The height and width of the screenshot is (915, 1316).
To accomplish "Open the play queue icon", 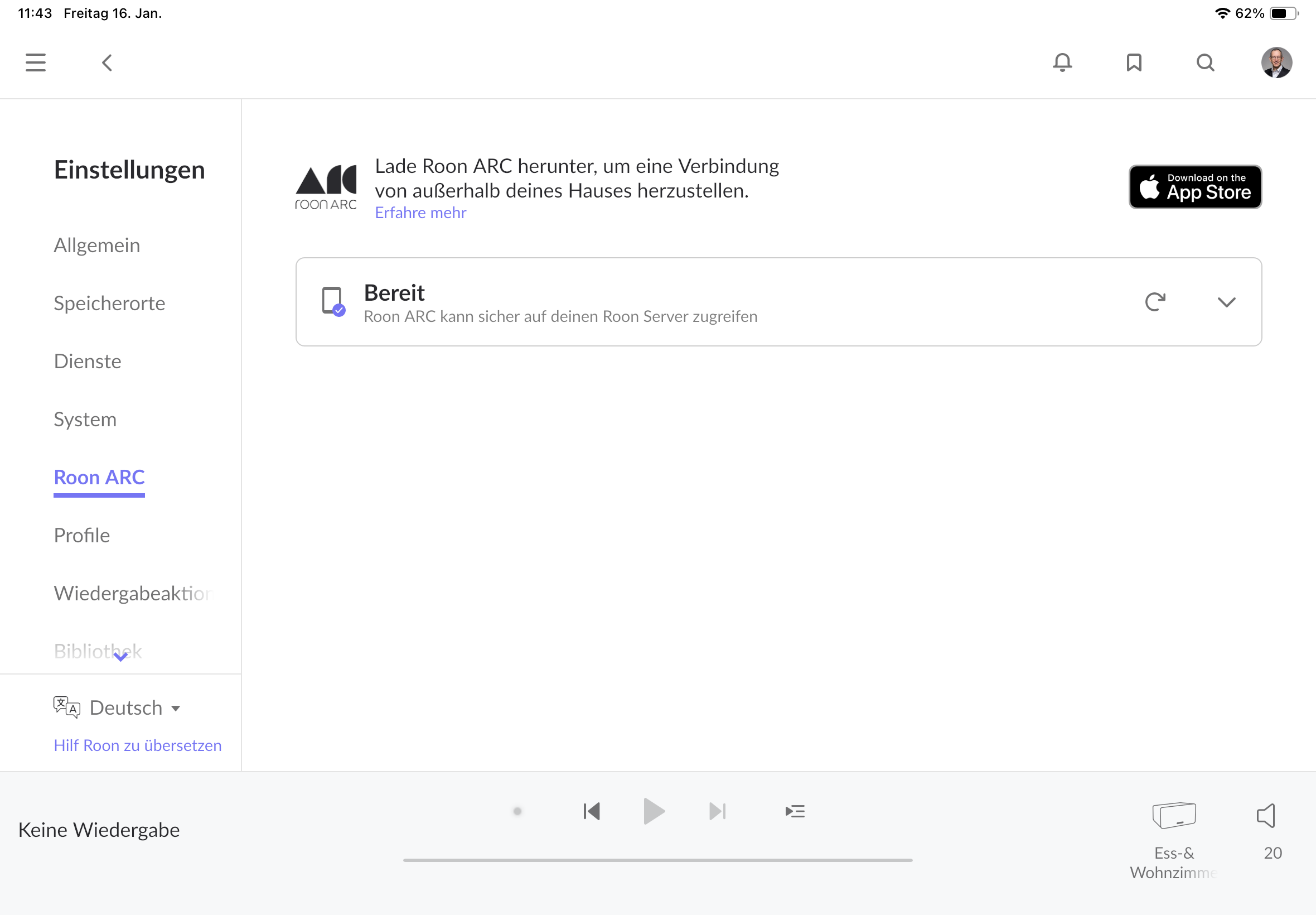I will pyautogui.click(x=795, y=811).
